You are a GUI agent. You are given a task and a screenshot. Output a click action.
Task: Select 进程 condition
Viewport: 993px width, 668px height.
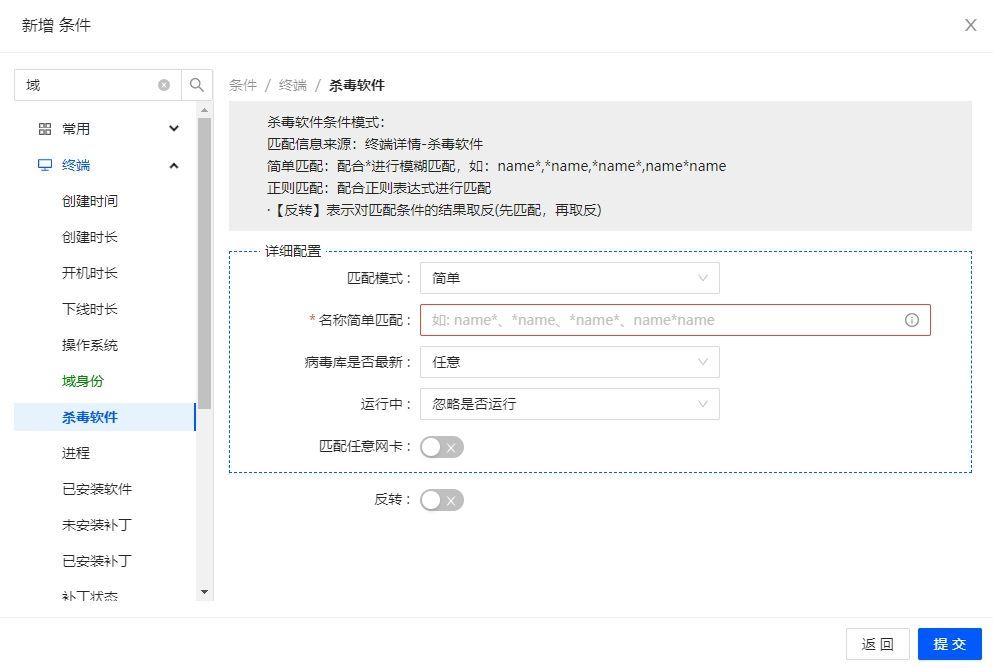point(76,453)
